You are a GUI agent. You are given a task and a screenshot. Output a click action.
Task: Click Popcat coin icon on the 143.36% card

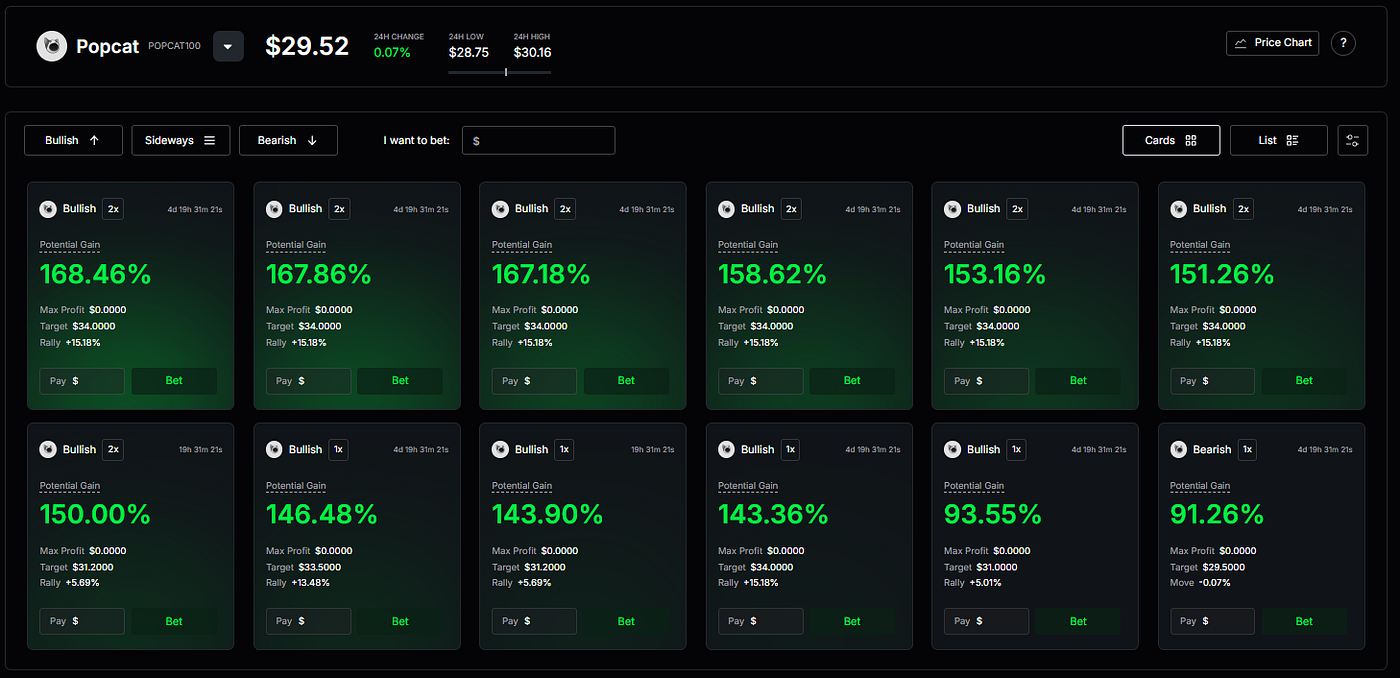pyautogui.click(x=726, y=450)
